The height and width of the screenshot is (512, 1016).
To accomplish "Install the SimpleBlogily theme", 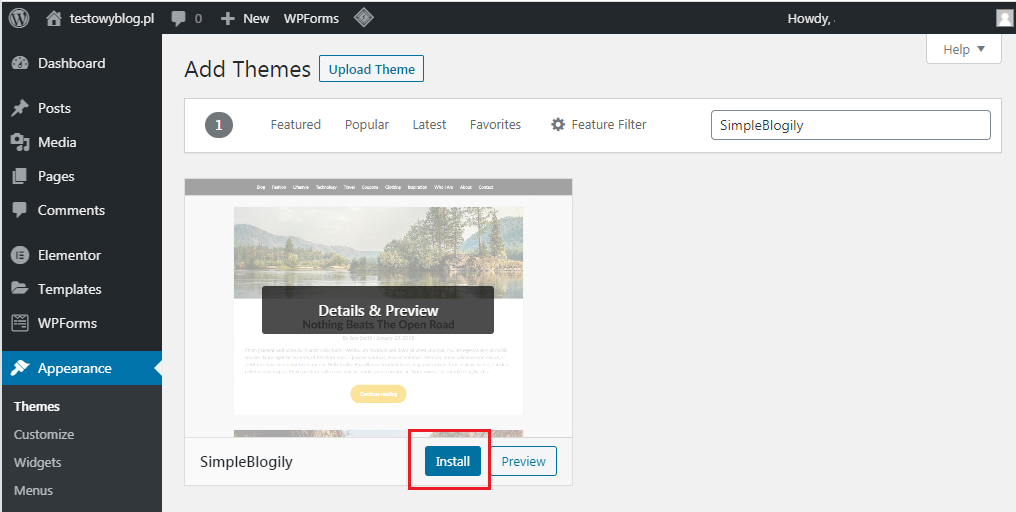I will [x=452, y=461].
